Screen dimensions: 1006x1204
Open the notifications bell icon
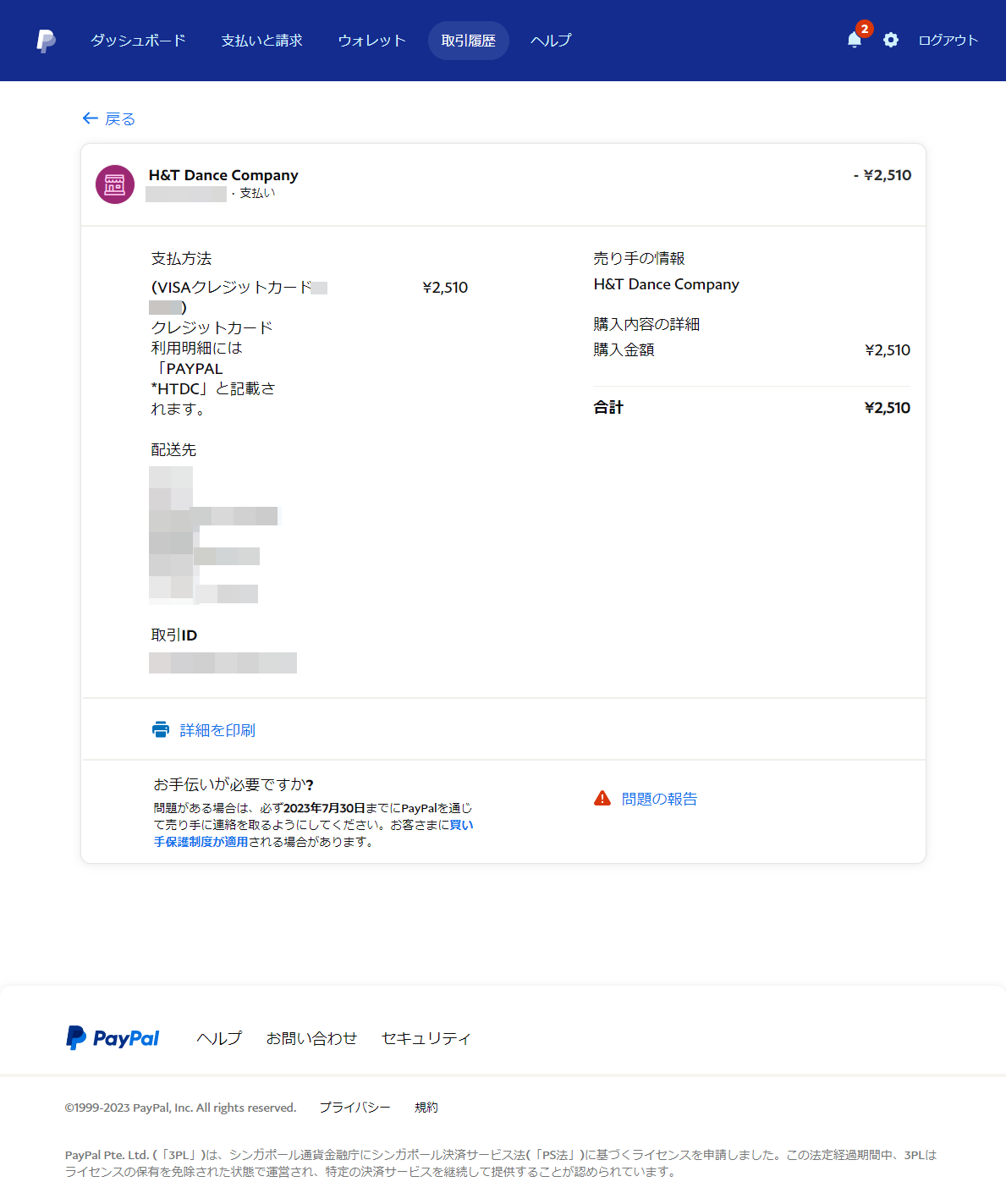point(855,40)
